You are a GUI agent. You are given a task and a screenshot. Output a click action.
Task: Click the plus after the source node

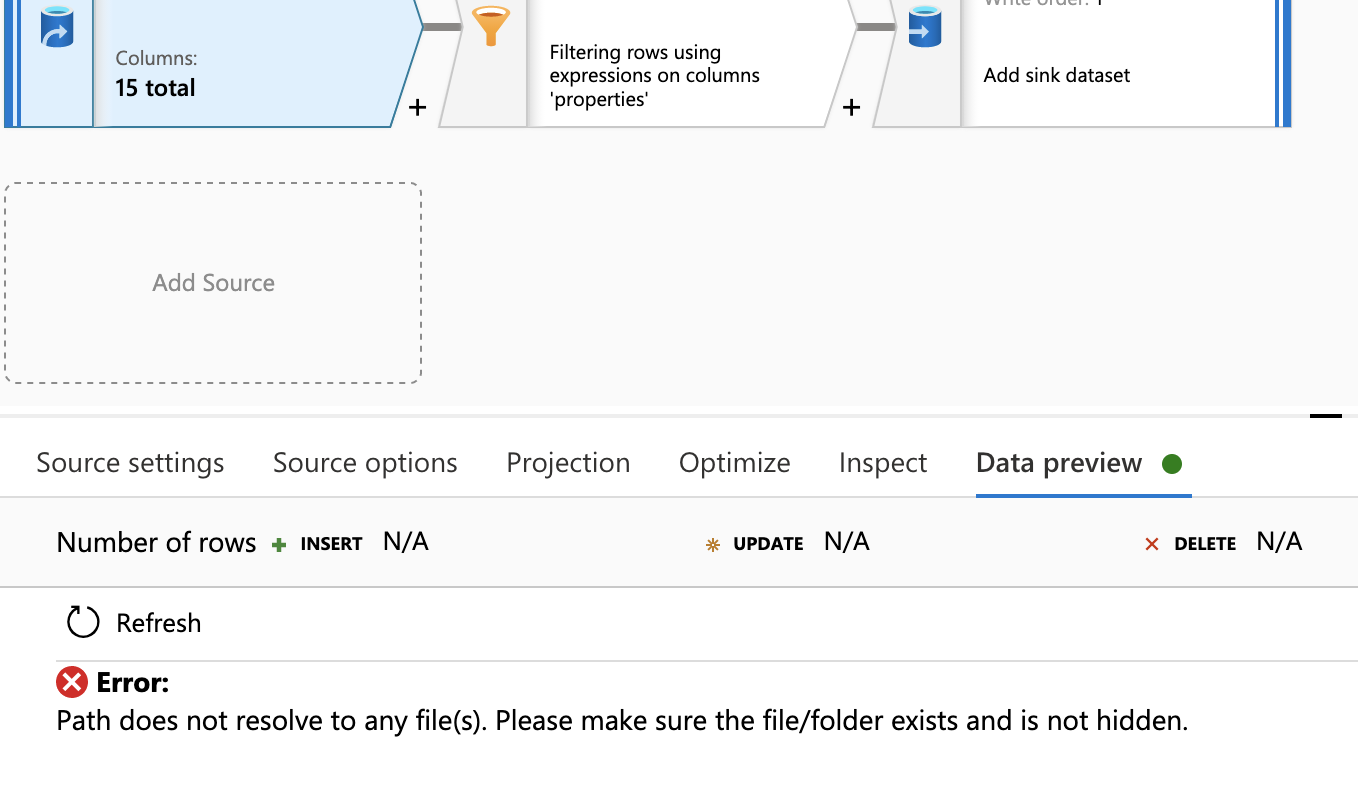pyautogui.click(x=418, y=107)
